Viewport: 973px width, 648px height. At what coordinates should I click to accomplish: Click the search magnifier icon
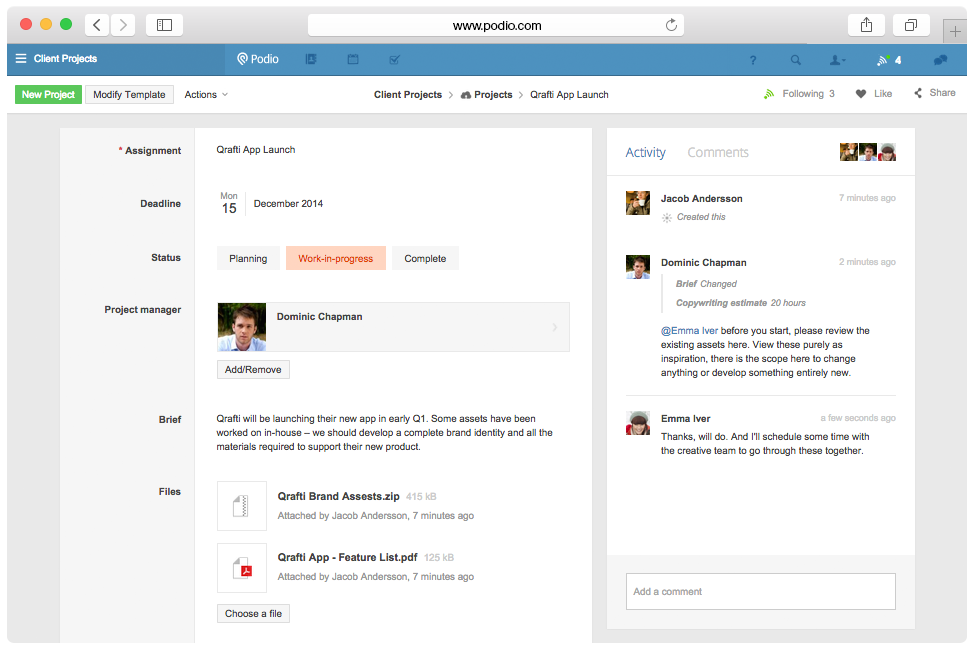[796, 60]
